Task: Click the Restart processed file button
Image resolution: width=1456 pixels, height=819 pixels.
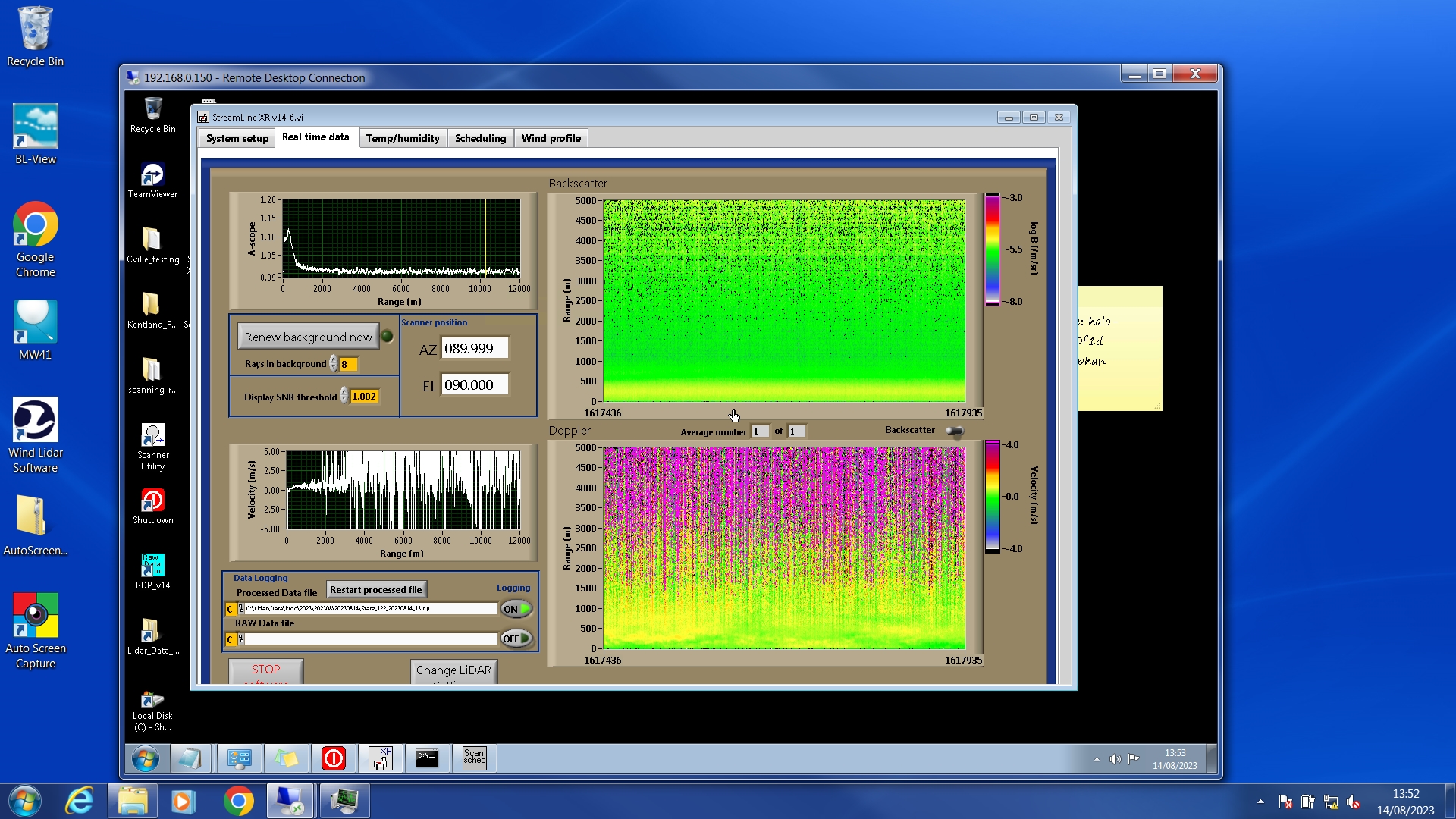Action: pyautogui.click(x=375, y=589)
